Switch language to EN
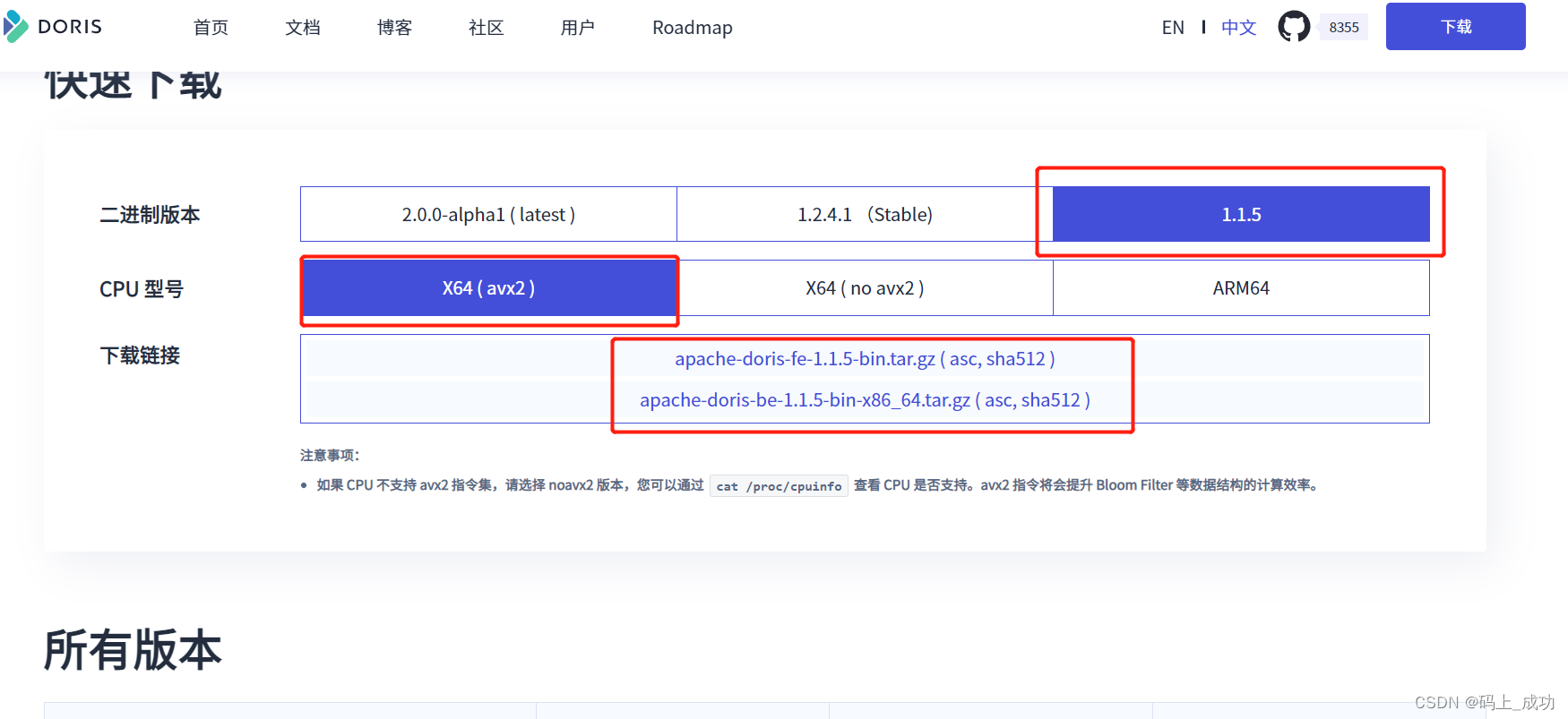1568x719 pixels. [1173, 28]
